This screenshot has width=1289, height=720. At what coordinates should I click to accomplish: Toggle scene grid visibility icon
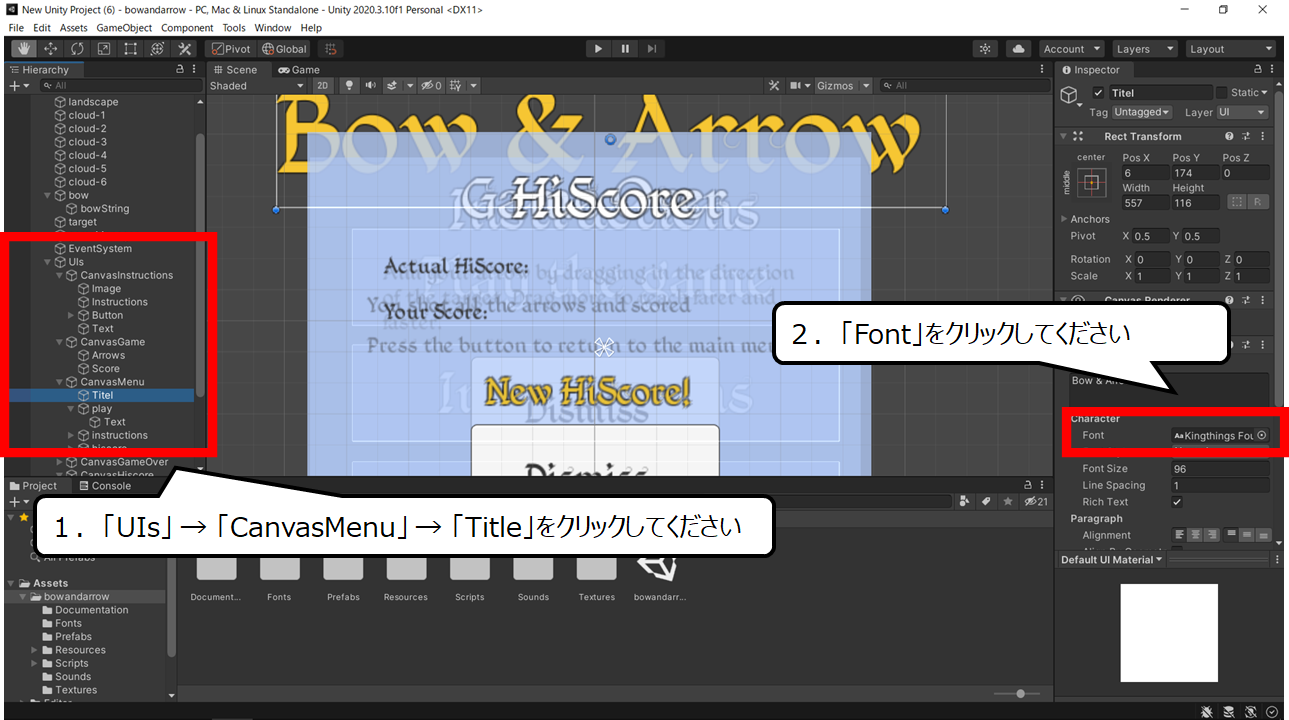pyautogui.click(x=456, y=86)
